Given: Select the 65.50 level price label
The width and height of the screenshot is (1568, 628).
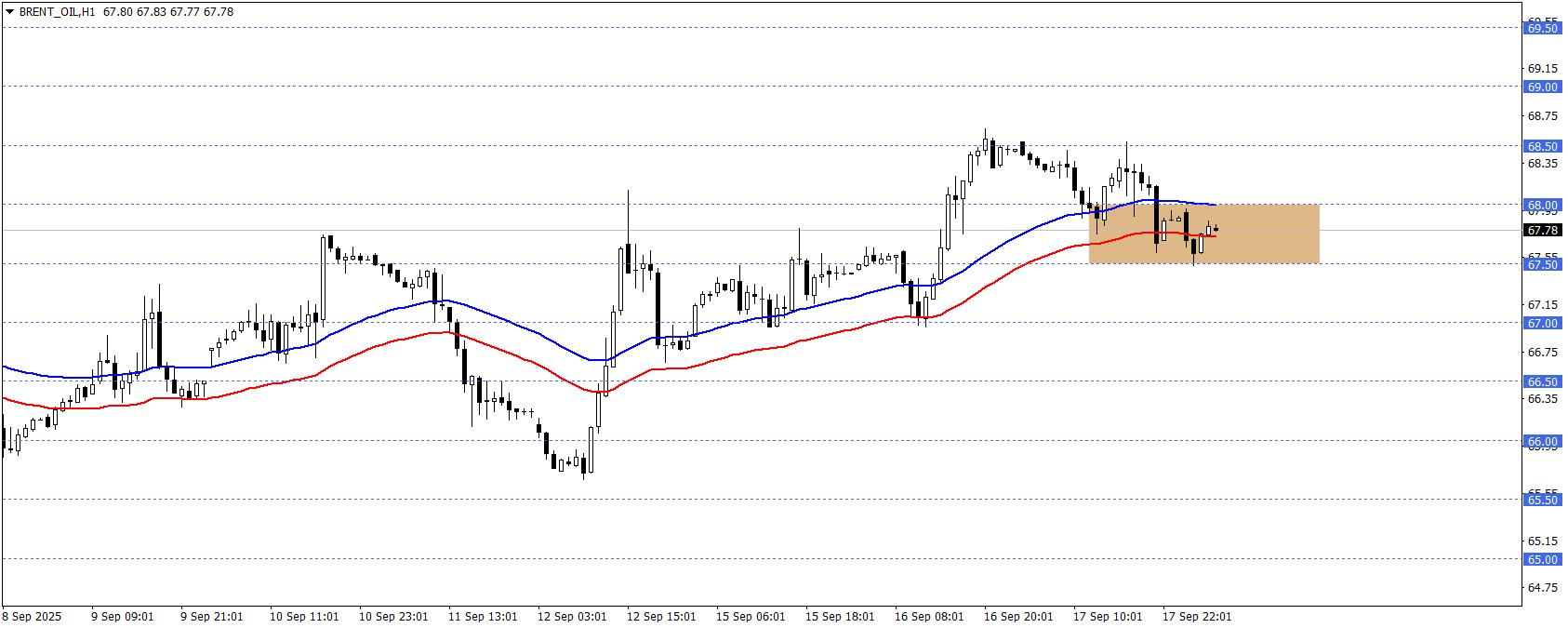Looking at the screenshot, I should click(x=1542, y=500).
